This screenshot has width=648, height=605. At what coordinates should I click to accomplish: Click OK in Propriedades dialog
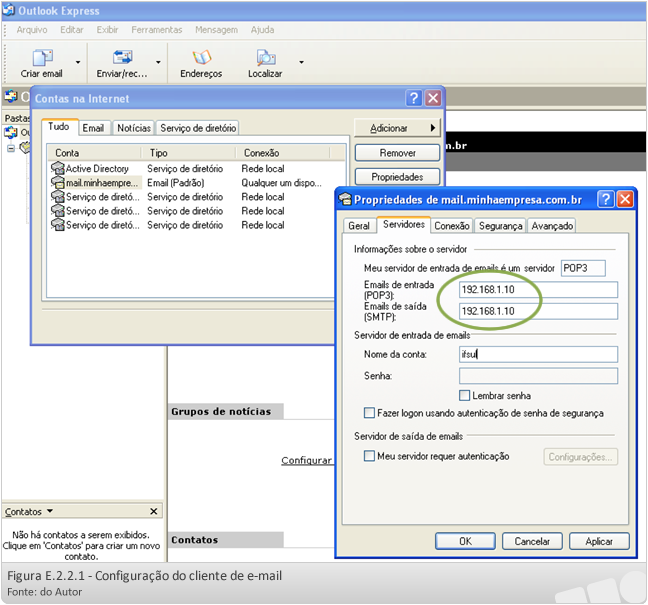pyautogui.click(x=465, y=541)
